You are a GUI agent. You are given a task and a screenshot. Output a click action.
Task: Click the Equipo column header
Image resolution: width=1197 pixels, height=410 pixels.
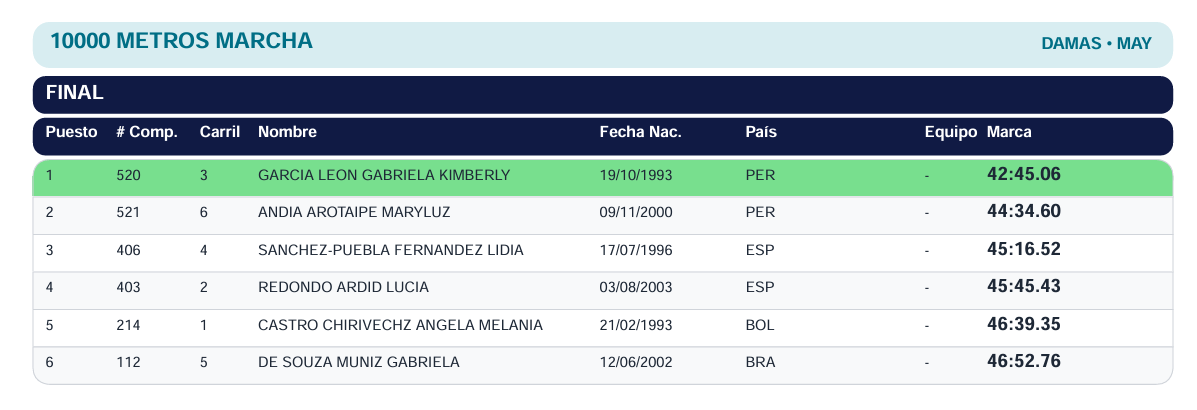[950, 132]
